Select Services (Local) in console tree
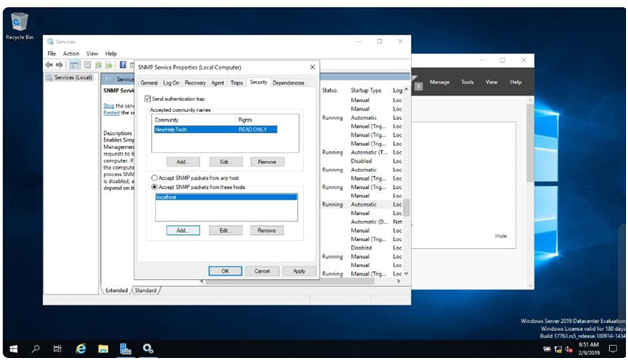Screen dimensions: 628x360 pyautogui.click(x=70, y=77)
